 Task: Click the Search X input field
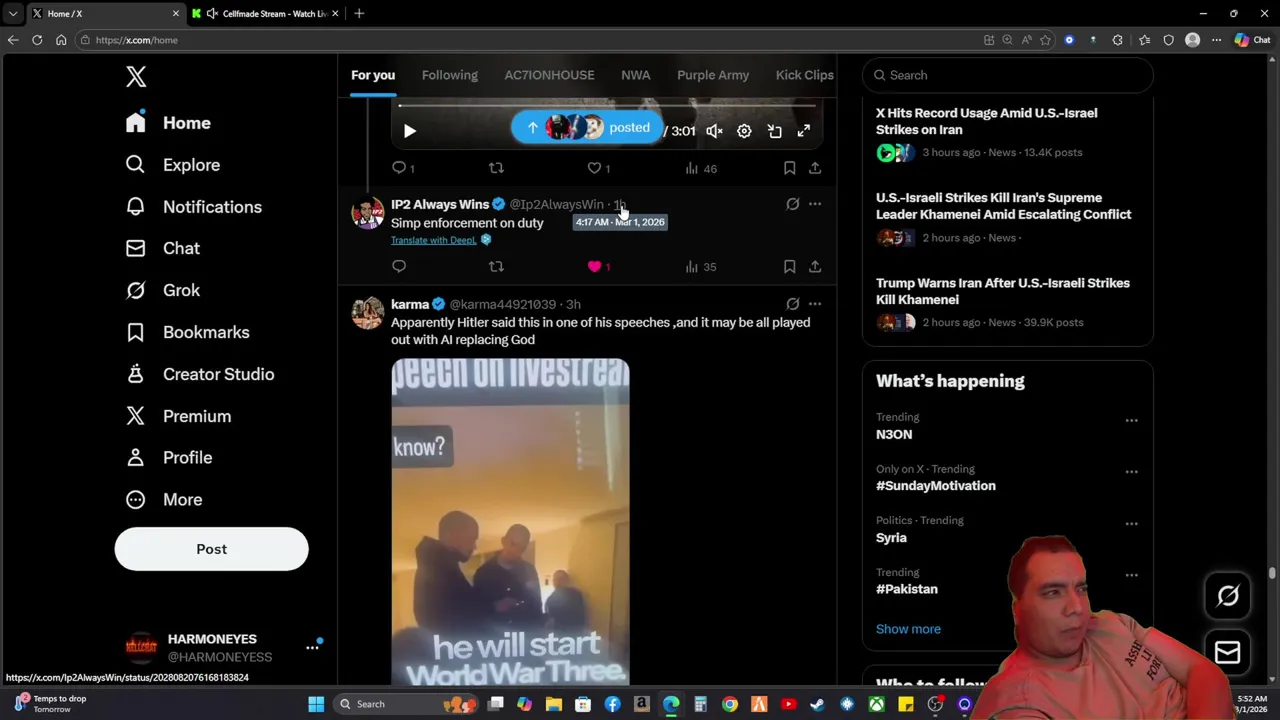1008,75
